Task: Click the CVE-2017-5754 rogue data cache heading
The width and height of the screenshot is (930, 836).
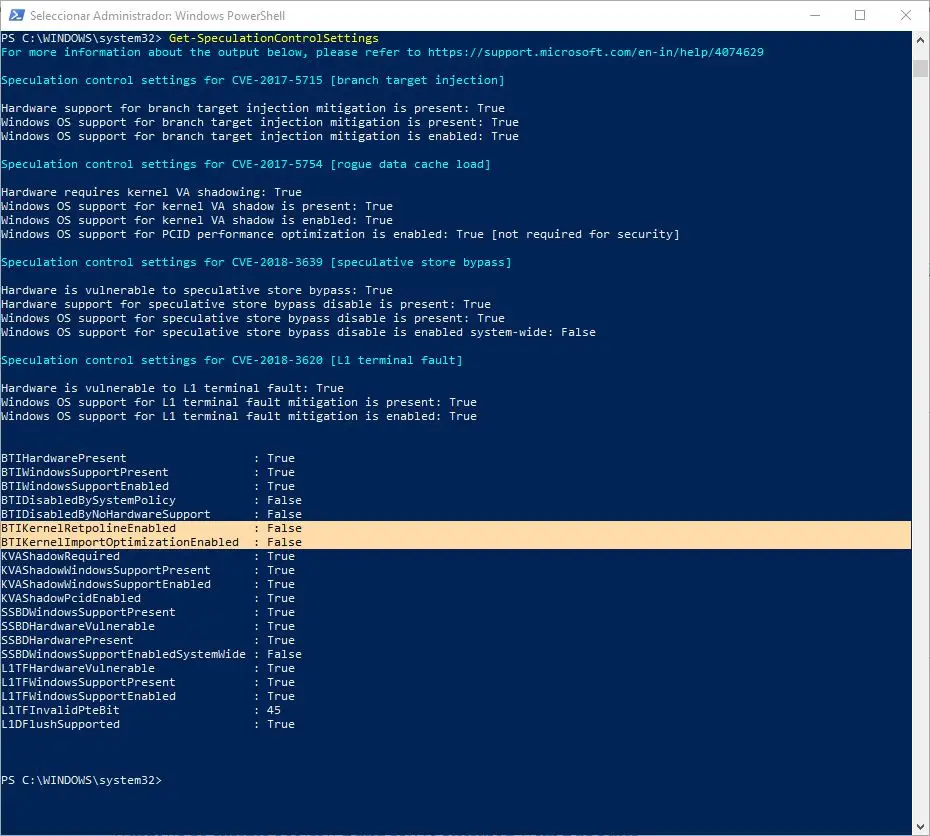Action: (x=246, y=164)
